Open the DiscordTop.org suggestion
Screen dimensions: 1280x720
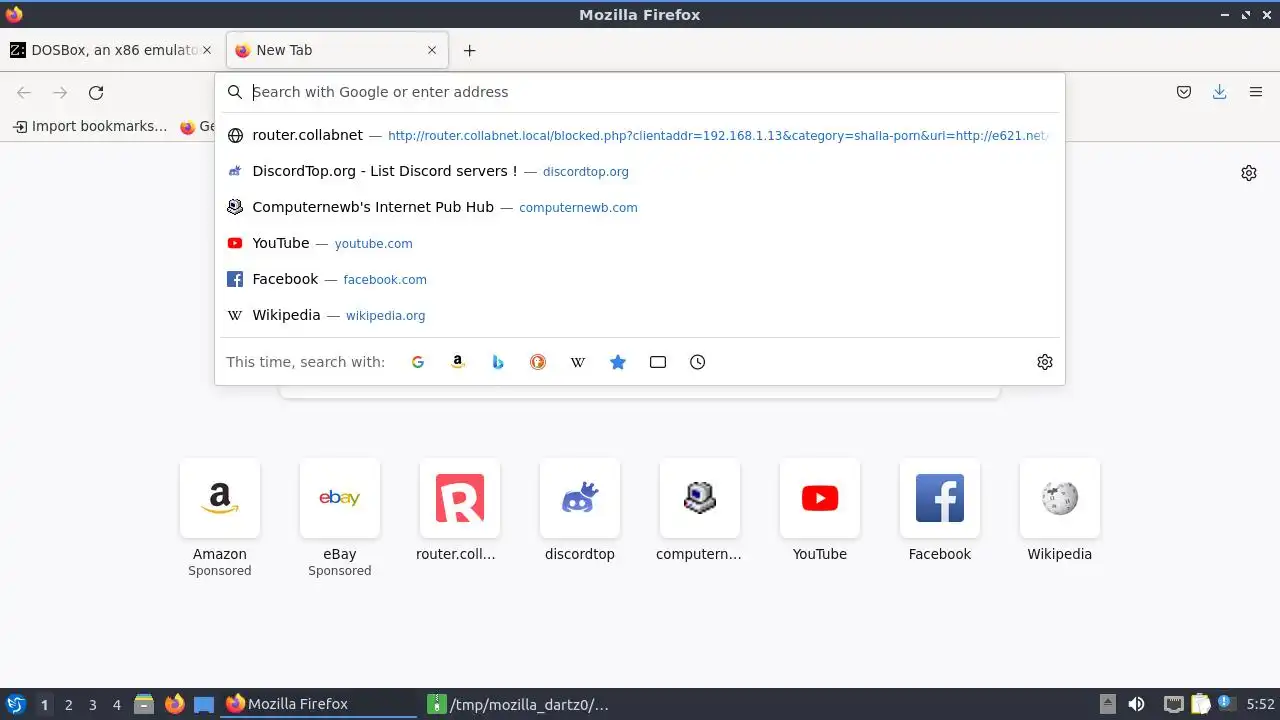[x=640, y=171]
